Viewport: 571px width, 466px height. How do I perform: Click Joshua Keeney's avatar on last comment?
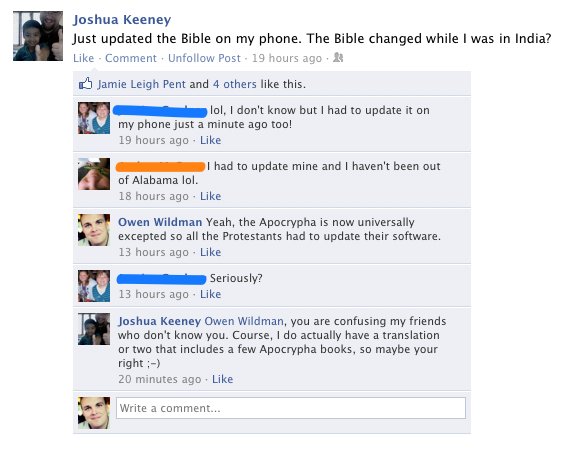tap(94, 329)
